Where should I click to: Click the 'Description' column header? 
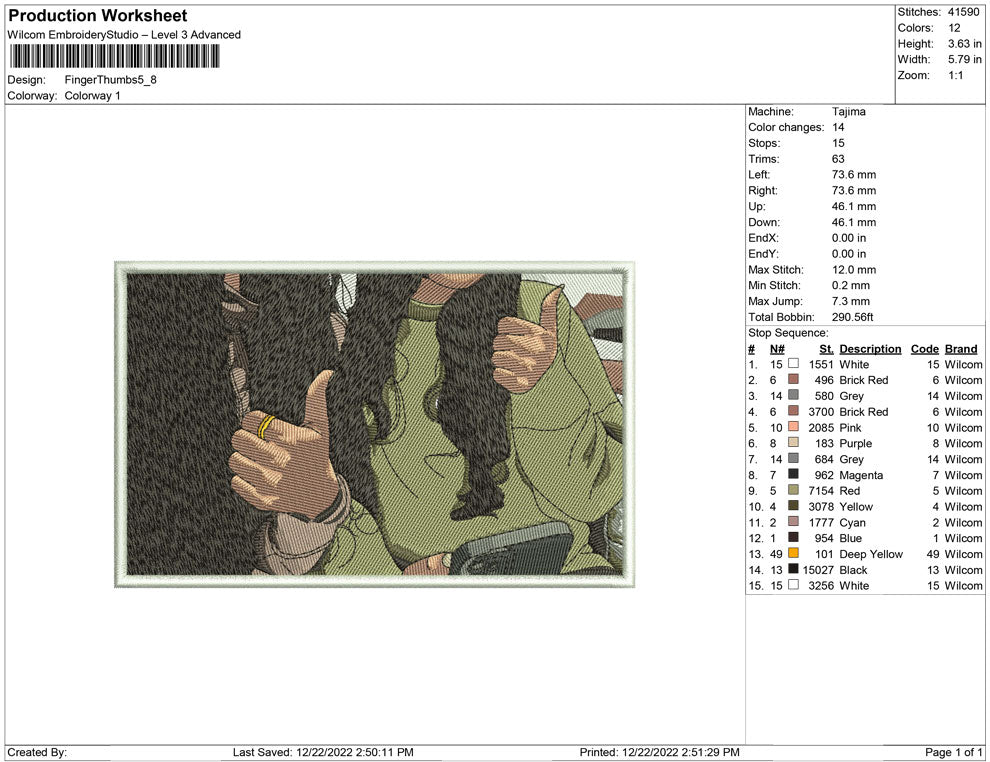(x=870, y=349)
